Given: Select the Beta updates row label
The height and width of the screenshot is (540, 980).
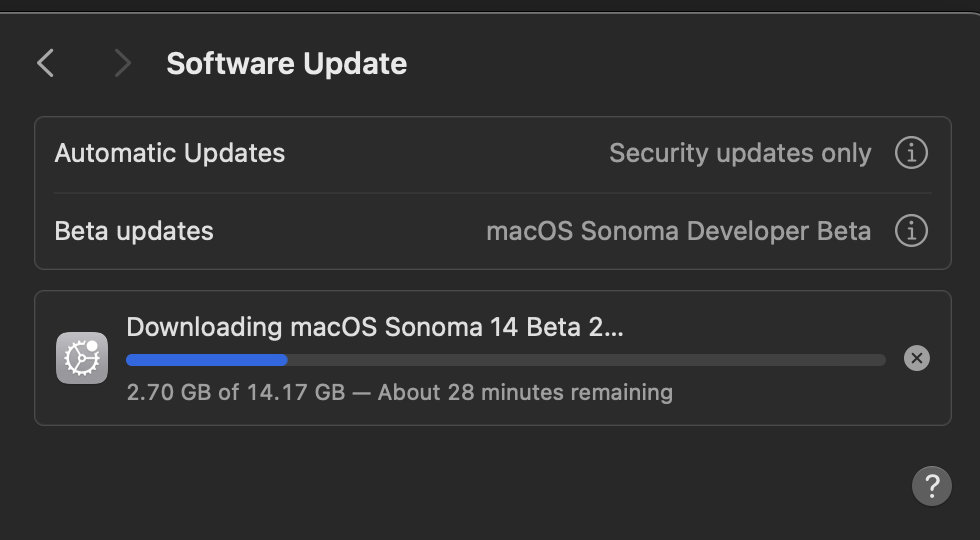Looking at the screenshot, I should coord(134,231).
